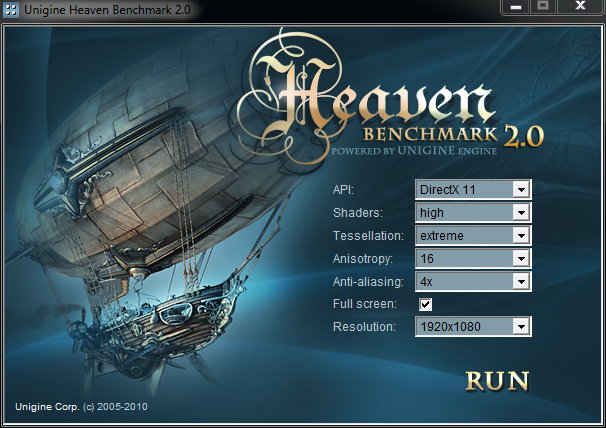Click the Shaders: label
Viewport: 606px width, 428px height.
pos(358,213)
